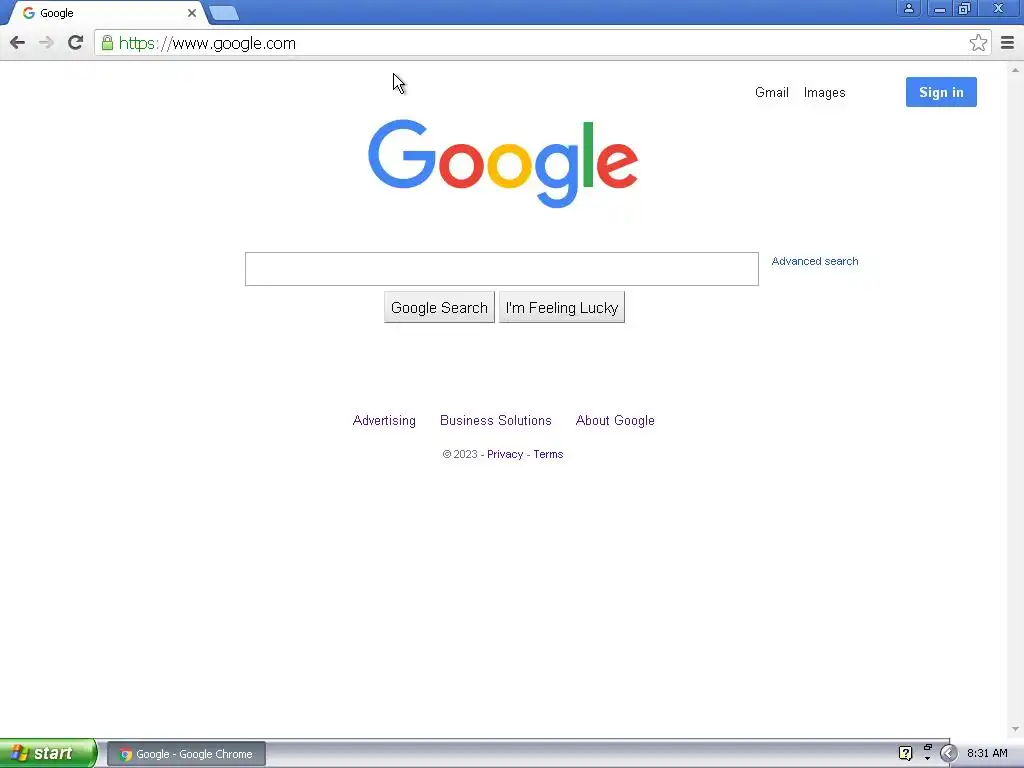Click the page scrollbar down arrow
Screen dimensions: 1024x768
pyautogui.click(x=1015, y=729)
